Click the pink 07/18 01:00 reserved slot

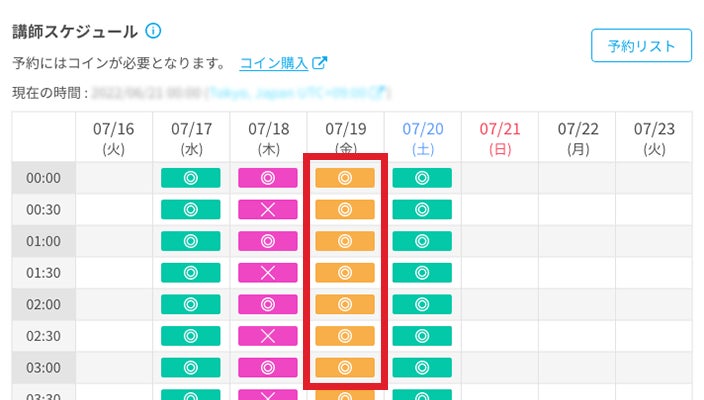click(x=267, y=241)
